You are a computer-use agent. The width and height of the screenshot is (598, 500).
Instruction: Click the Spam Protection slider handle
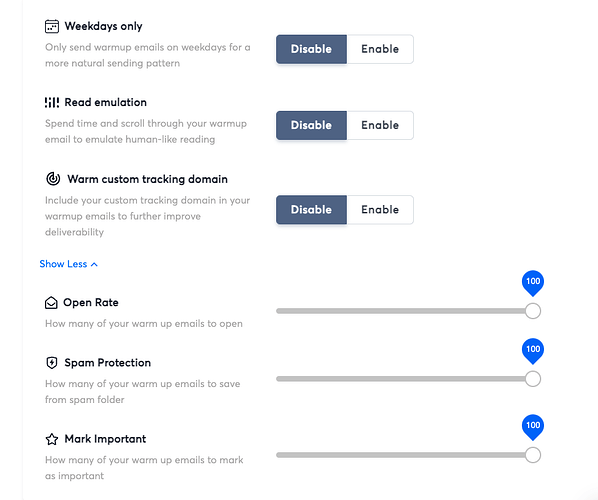pyautogui.click(x=533, y=379)
